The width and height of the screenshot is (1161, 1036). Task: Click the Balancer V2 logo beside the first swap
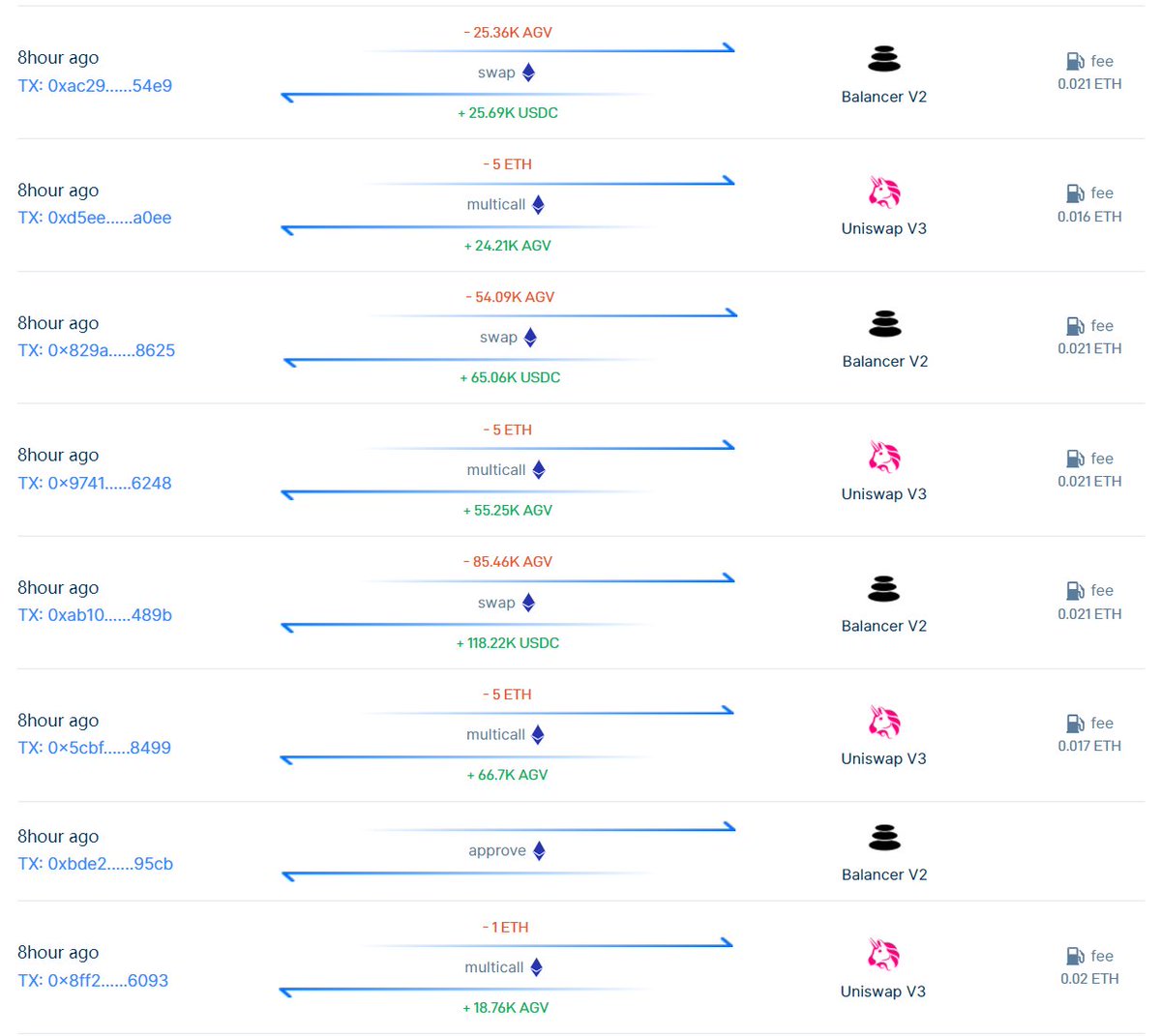click(883, 60)
